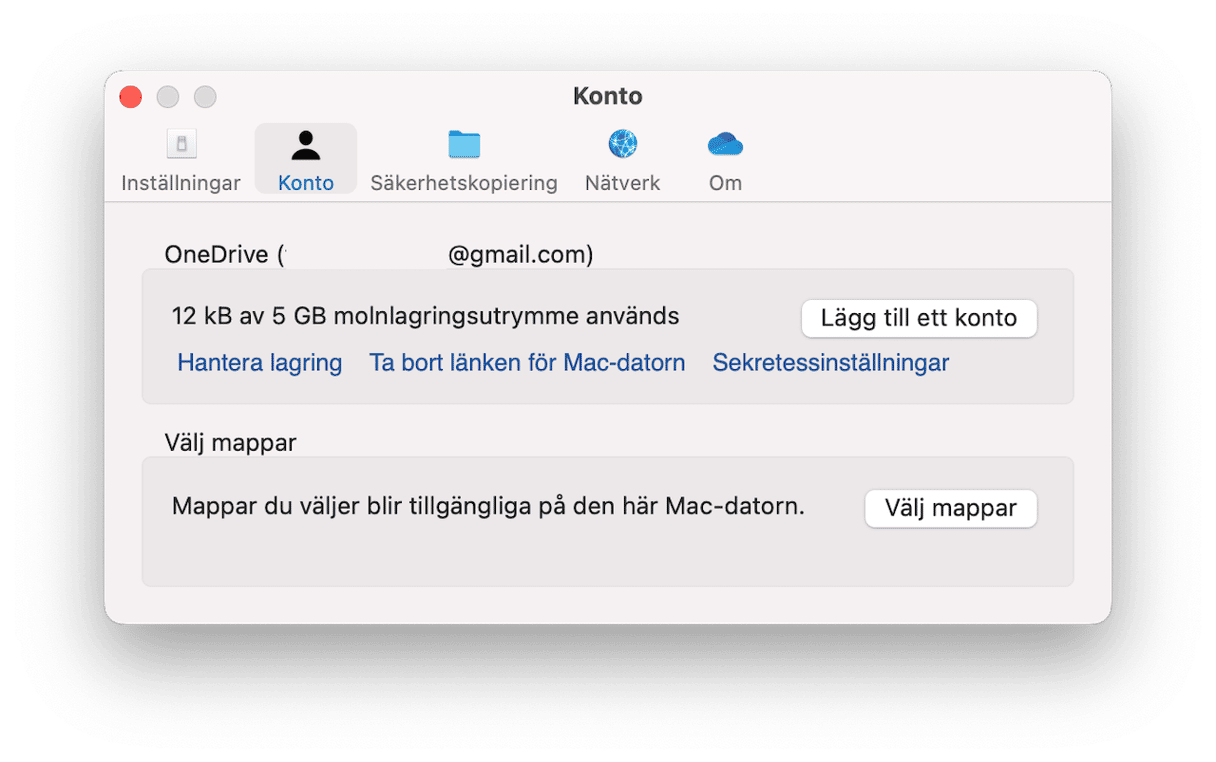
Task: Click the text Mappar du väljer blir tillgängliga
Action: click(488, 507)
